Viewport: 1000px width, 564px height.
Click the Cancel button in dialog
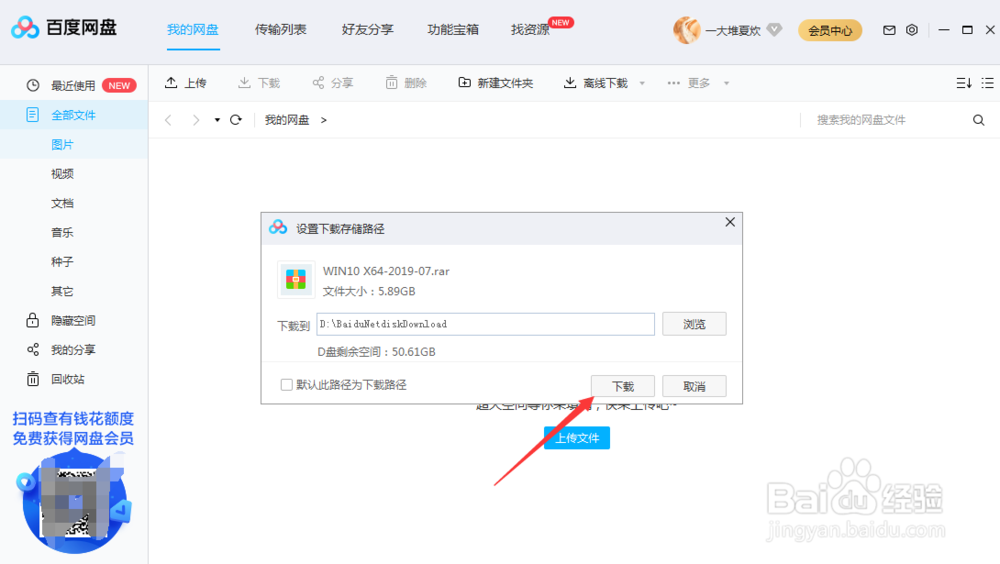pos(694,386)
